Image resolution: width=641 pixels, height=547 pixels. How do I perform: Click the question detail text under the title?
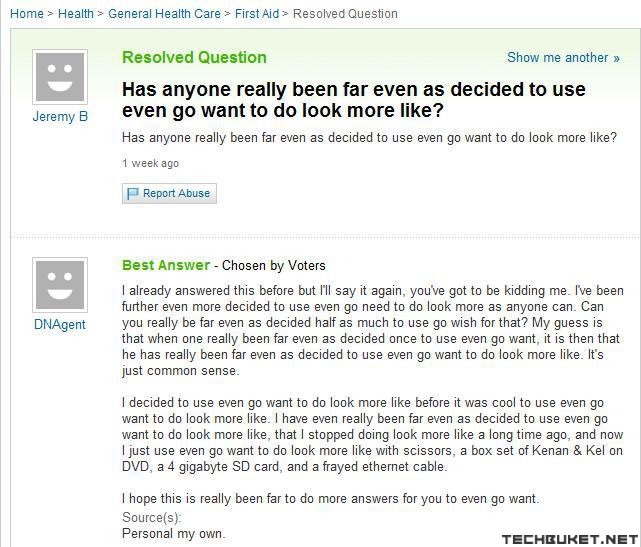[369, 137]
